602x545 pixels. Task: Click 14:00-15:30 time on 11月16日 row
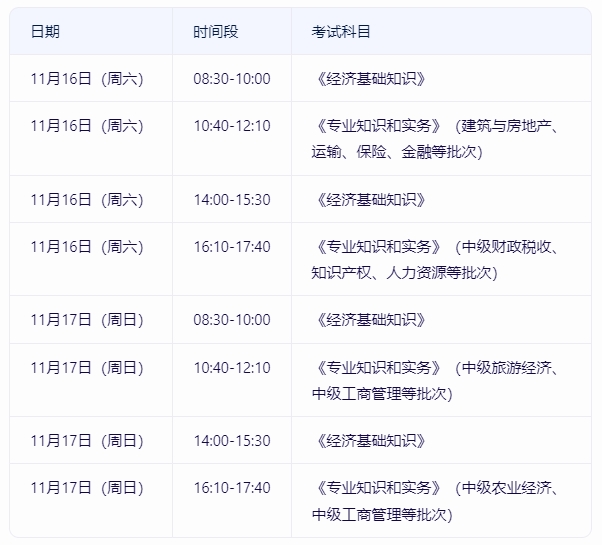[232, 199]
